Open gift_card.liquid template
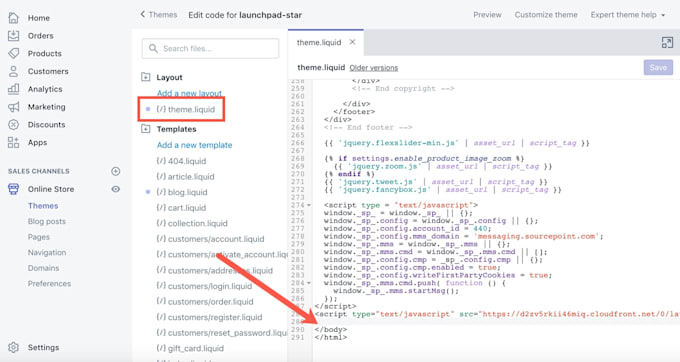 click(x=190, y=349)
